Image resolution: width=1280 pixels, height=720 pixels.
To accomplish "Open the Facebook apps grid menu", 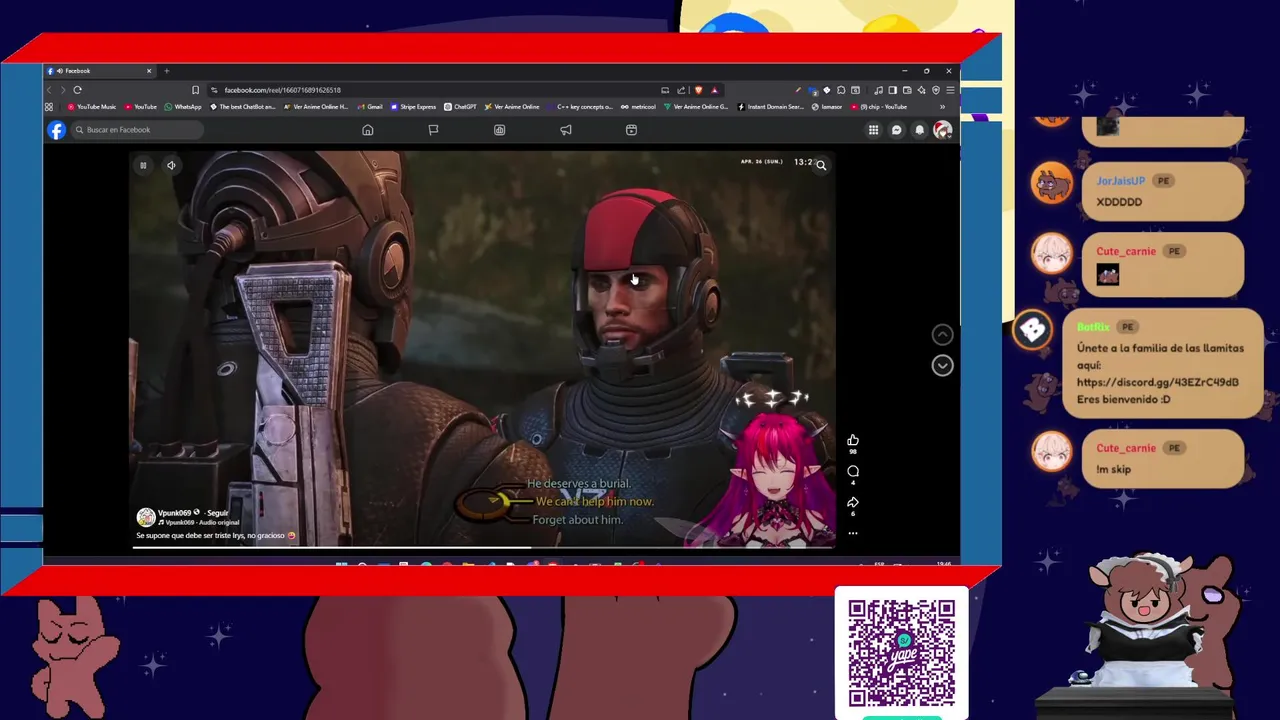I will pyautogui.click(x=873, y=130).
